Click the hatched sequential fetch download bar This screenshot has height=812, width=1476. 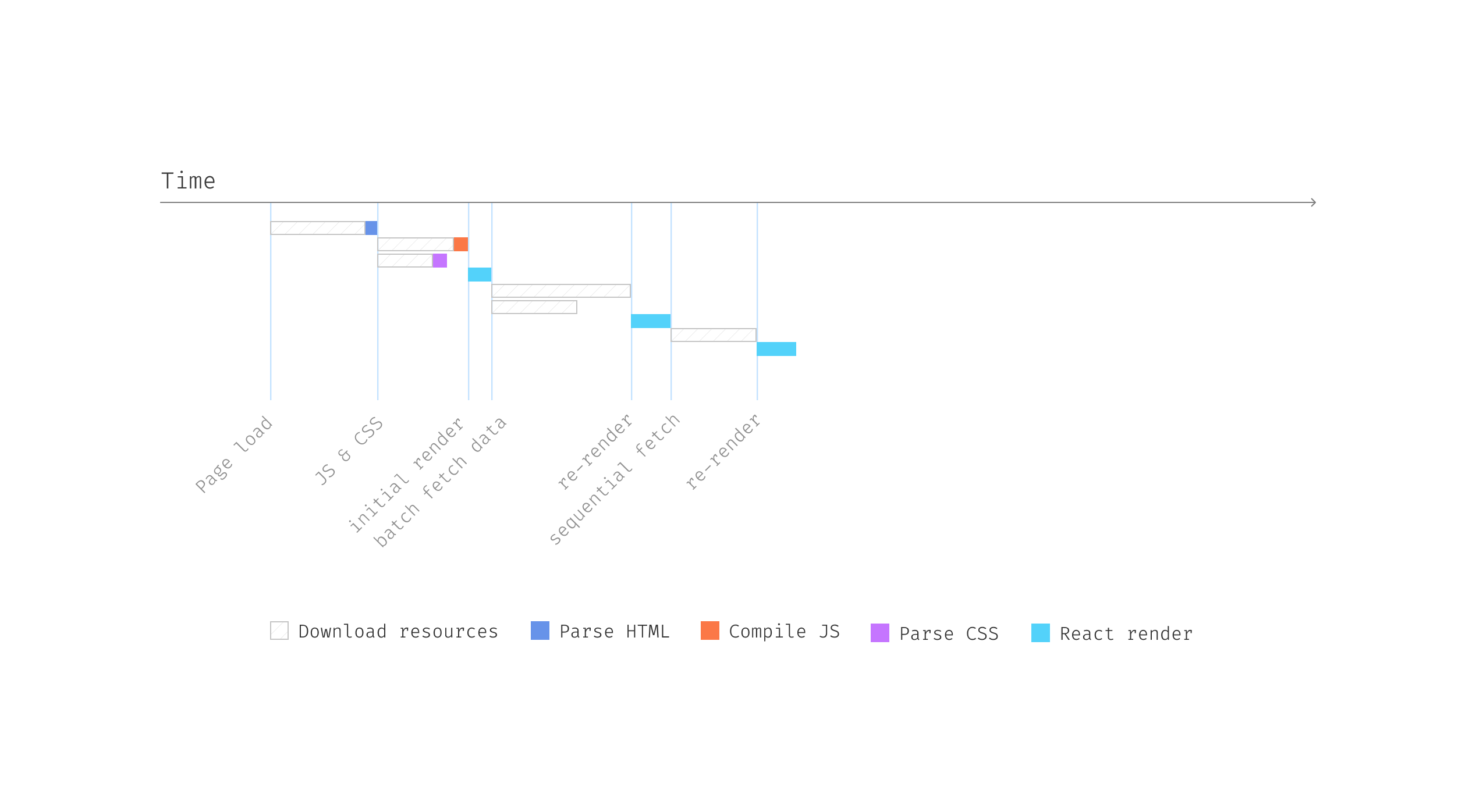[x=714, y=335]
